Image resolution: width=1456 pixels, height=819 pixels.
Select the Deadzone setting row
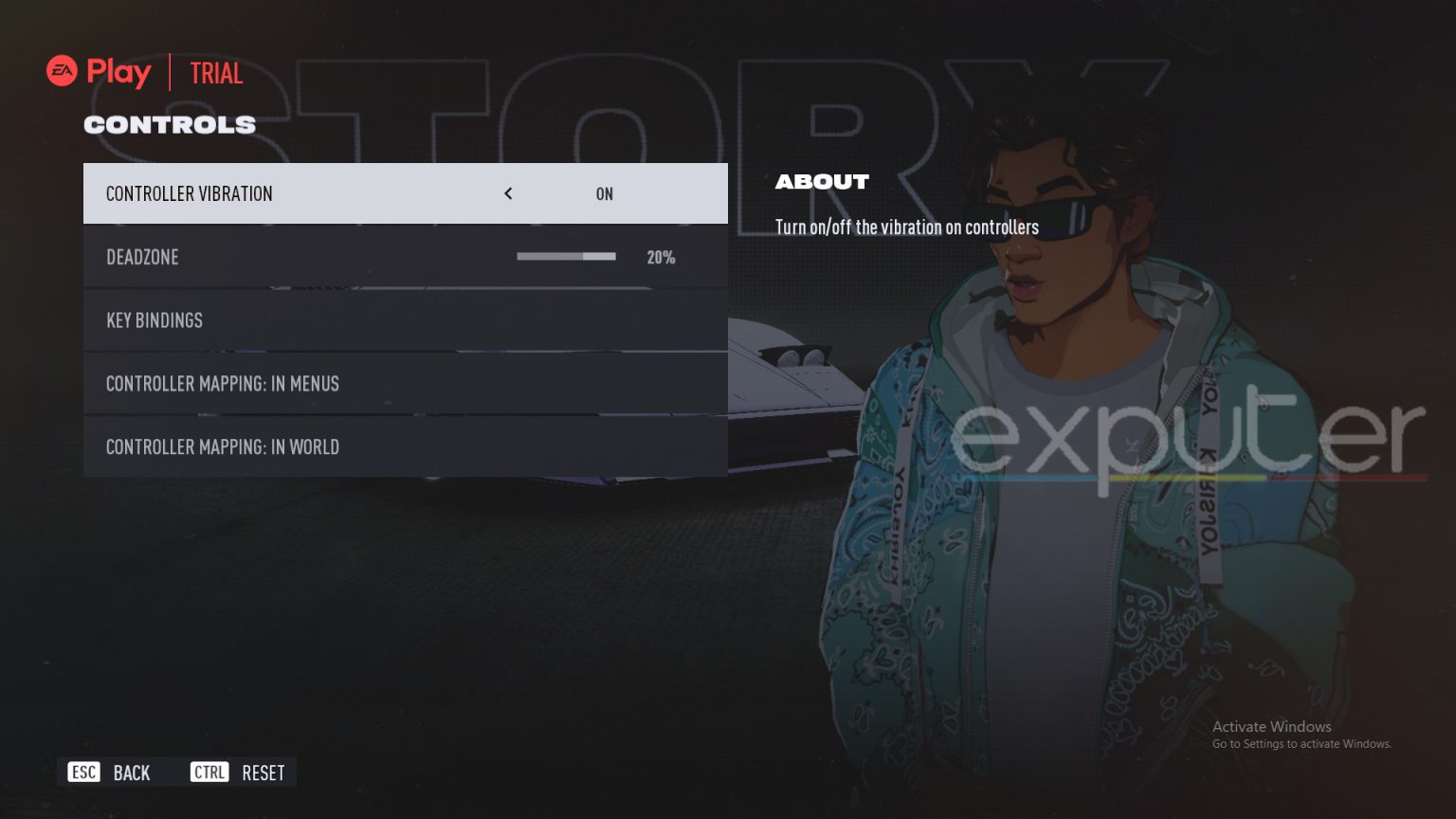(x=406, y=257)
